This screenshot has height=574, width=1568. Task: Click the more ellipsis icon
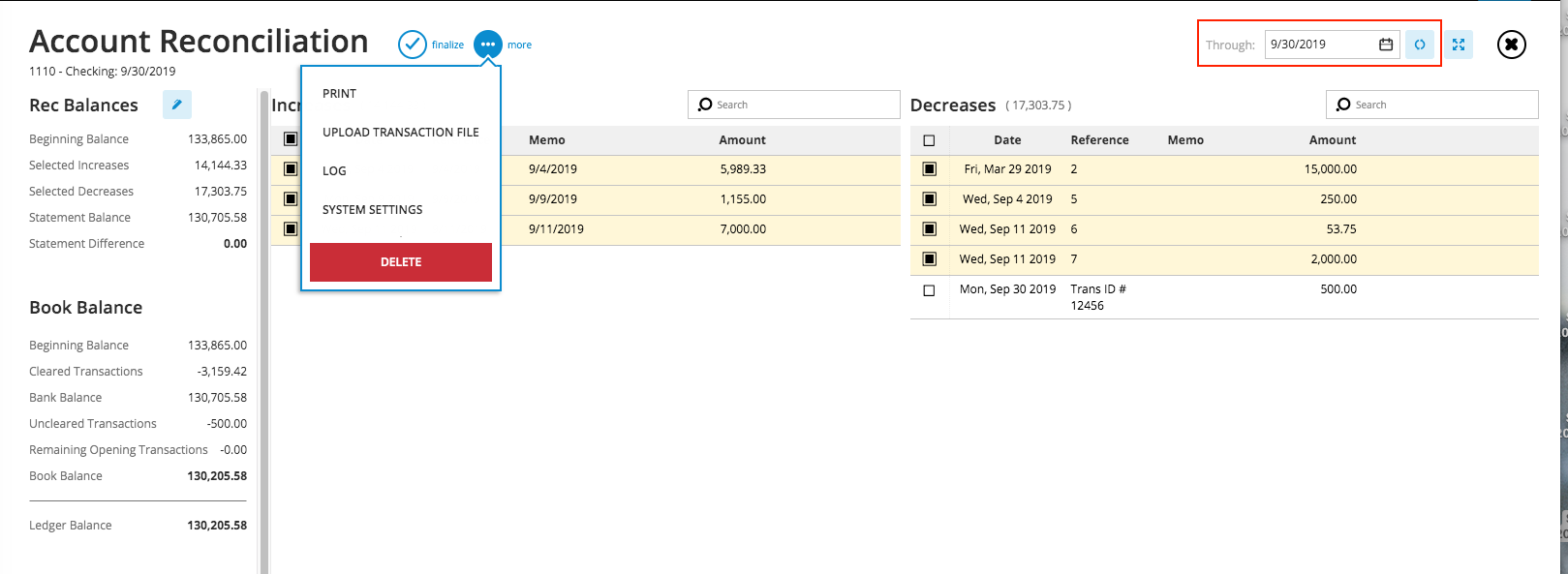coord(488,45)
